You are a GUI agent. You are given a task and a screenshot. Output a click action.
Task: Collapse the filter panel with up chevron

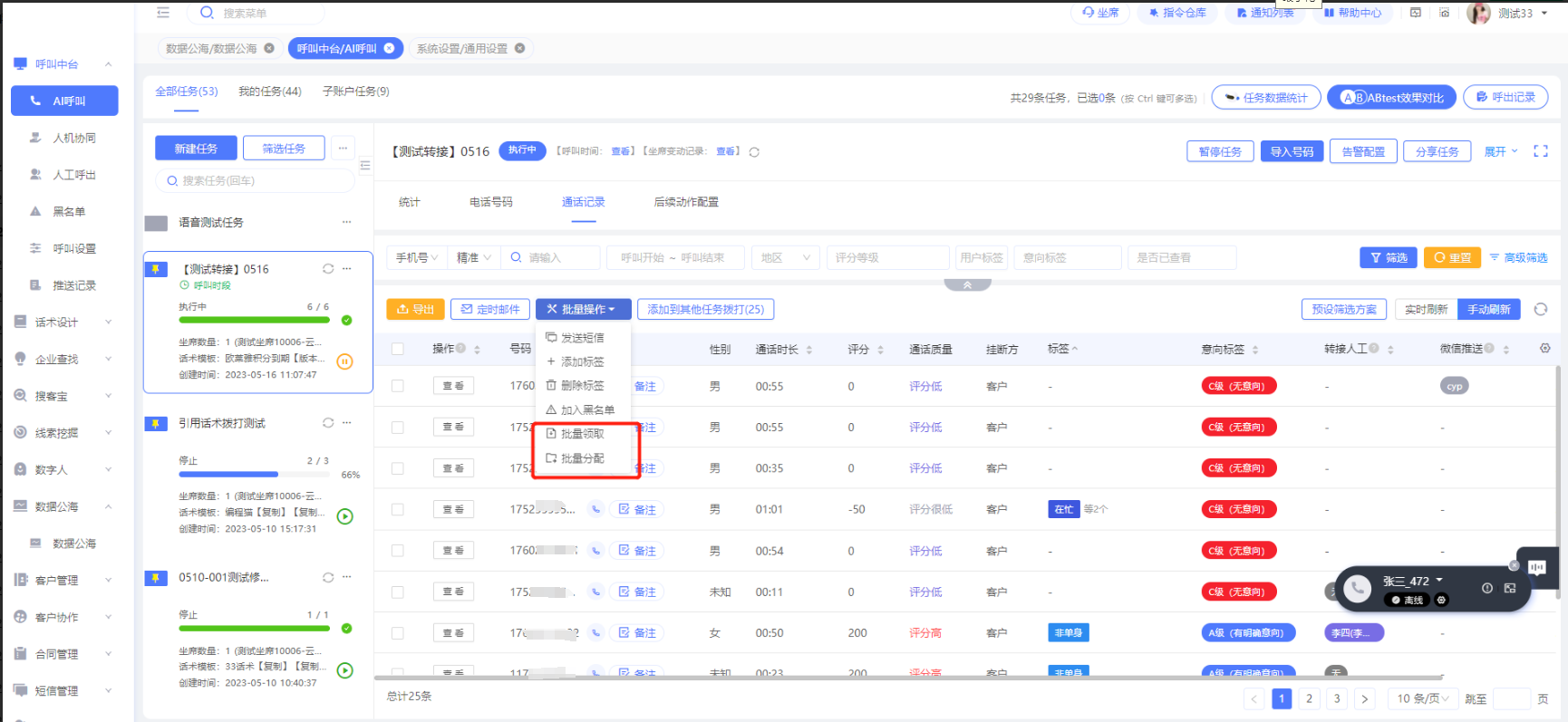pyautogui.click(x=967, y=284)
